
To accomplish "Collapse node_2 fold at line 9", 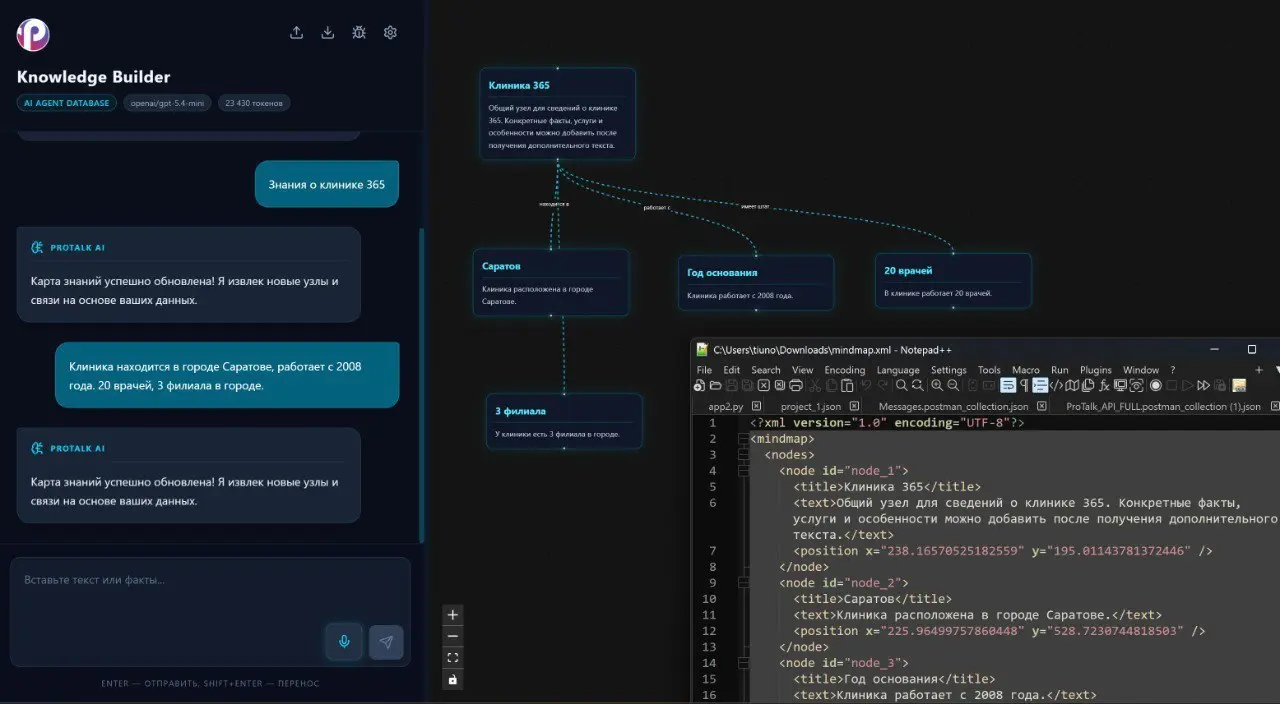I will point(741,582).
